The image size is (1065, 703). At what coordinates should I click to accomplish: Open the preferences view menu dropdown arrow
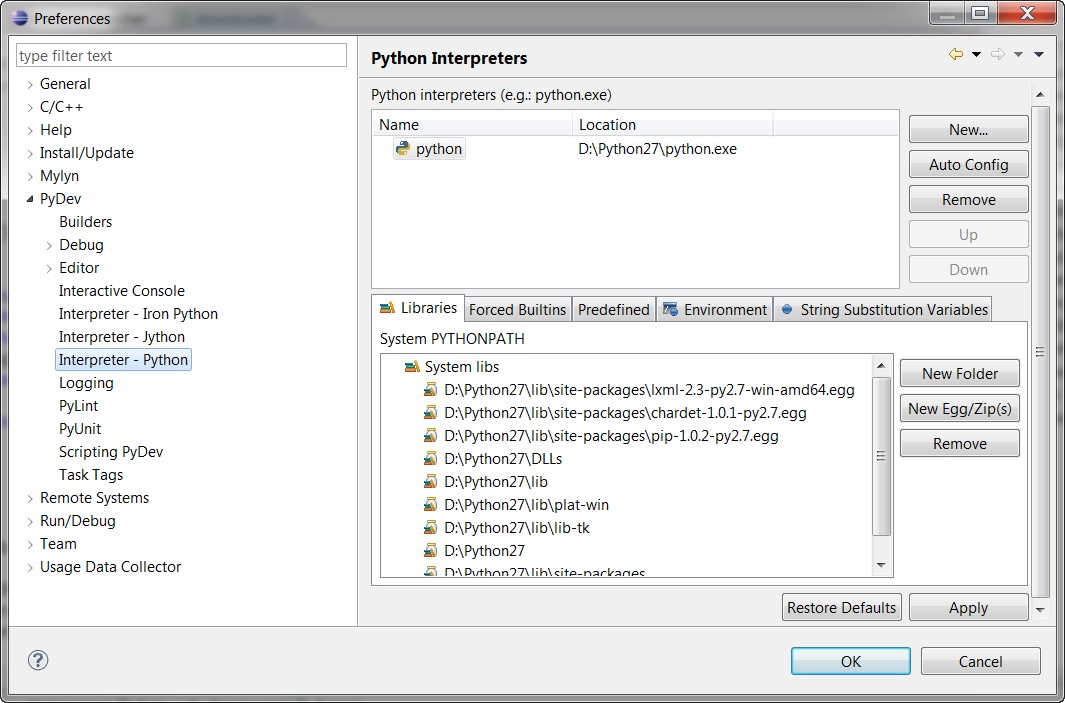1038,55
